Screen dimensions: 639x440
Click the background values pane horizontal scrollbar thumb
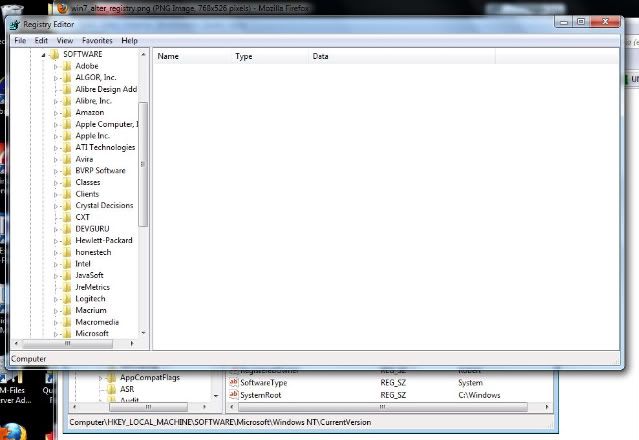(383, 407)
